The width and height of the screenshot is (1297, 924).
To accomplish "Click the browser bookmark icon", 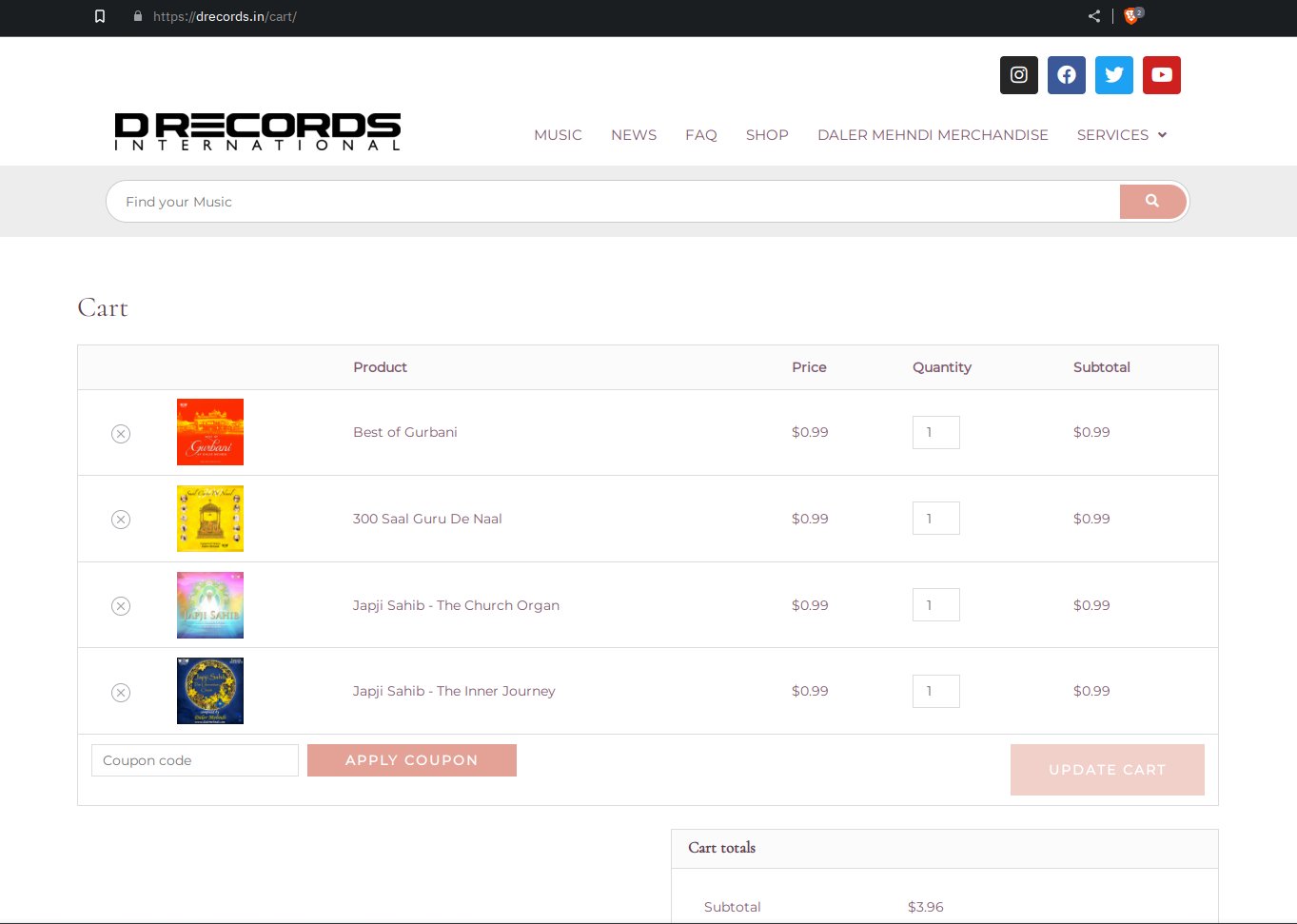I will tap(100, 16).
